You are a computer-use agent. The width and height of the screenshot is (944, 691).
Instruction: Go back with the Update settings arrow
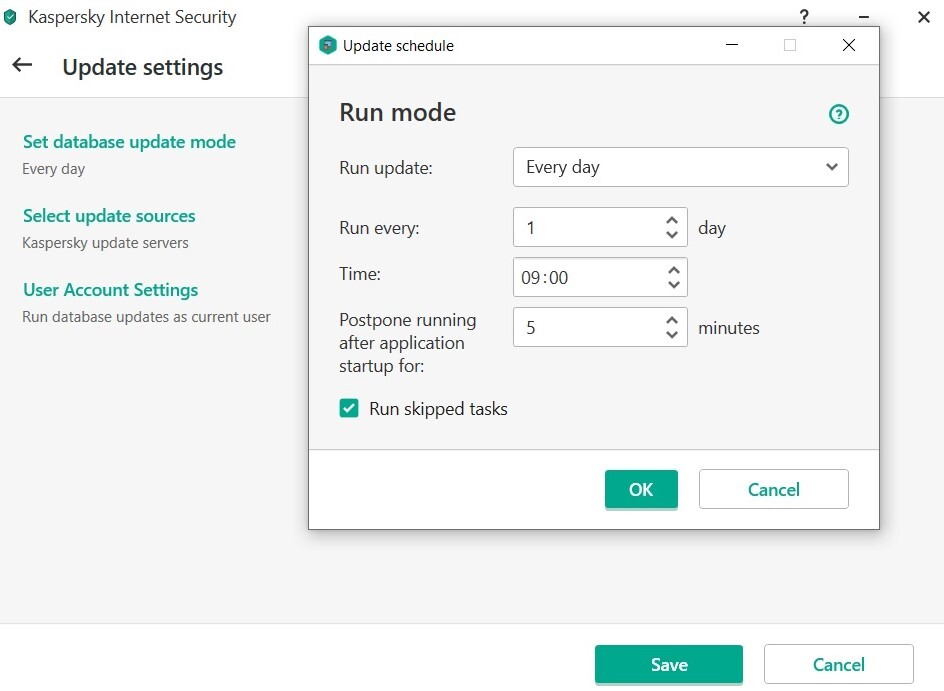click(22, 65)
